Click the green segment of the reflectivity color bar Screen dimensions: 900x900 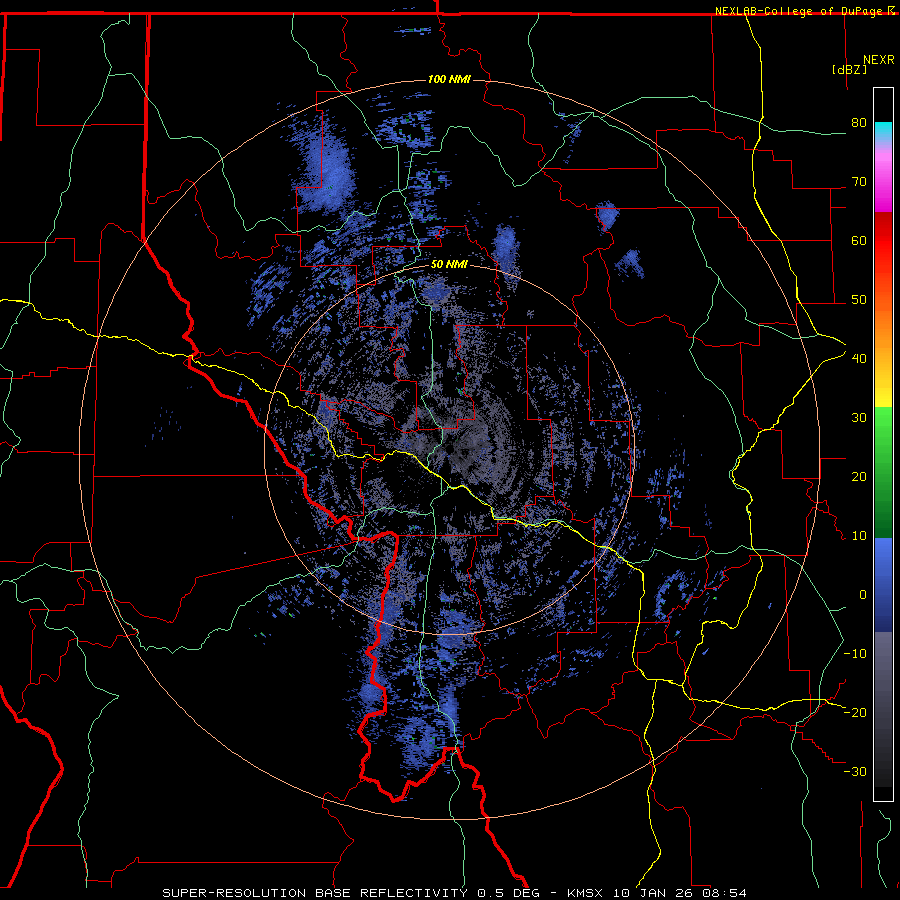[x=883, y=472]
